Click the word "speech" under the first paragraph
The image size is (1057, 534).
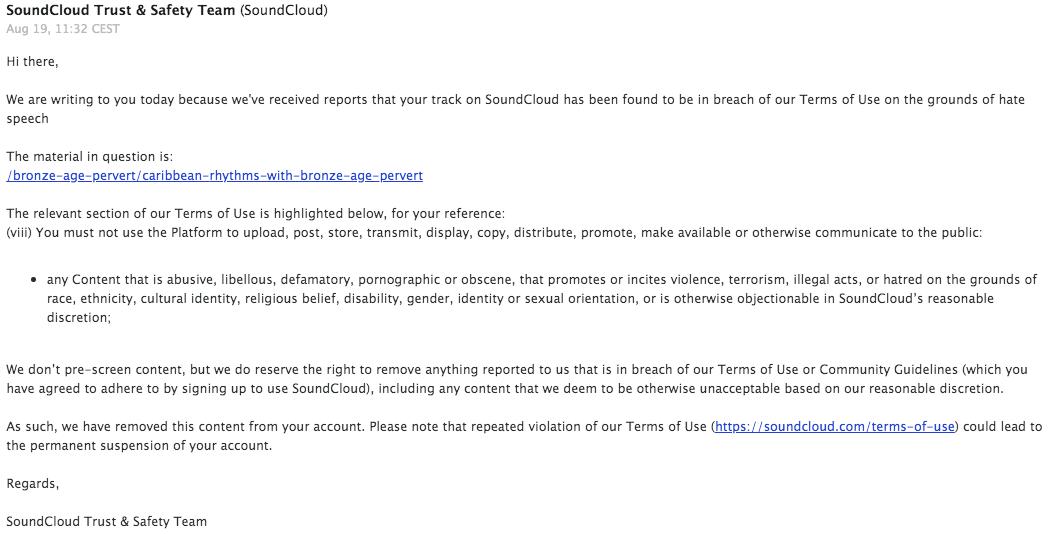27,119
